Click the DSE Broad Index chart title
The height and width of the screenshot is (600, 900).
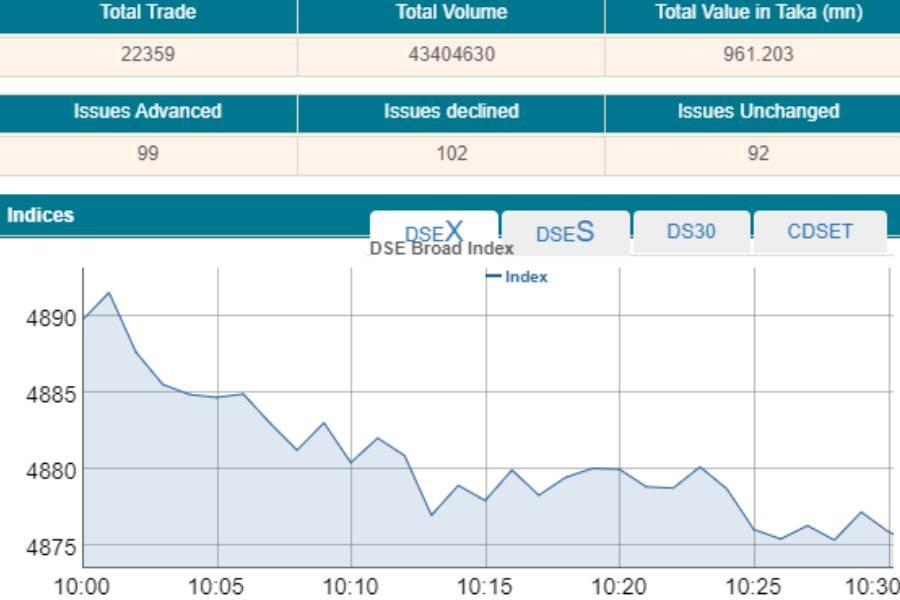pos(442,249)
